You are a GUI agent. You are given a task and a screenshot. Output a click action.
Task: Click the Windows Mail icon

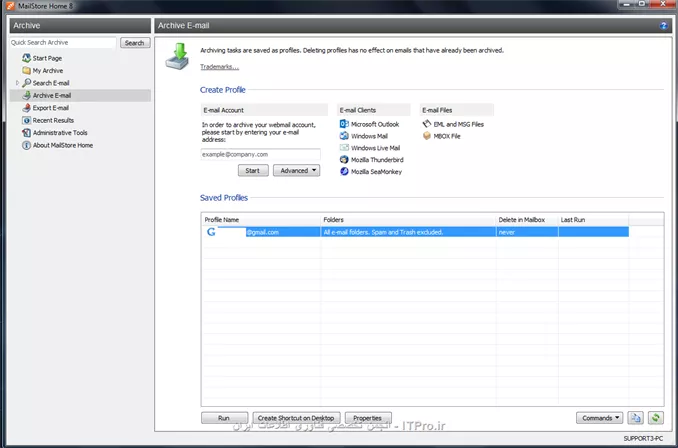coord(344,136)
